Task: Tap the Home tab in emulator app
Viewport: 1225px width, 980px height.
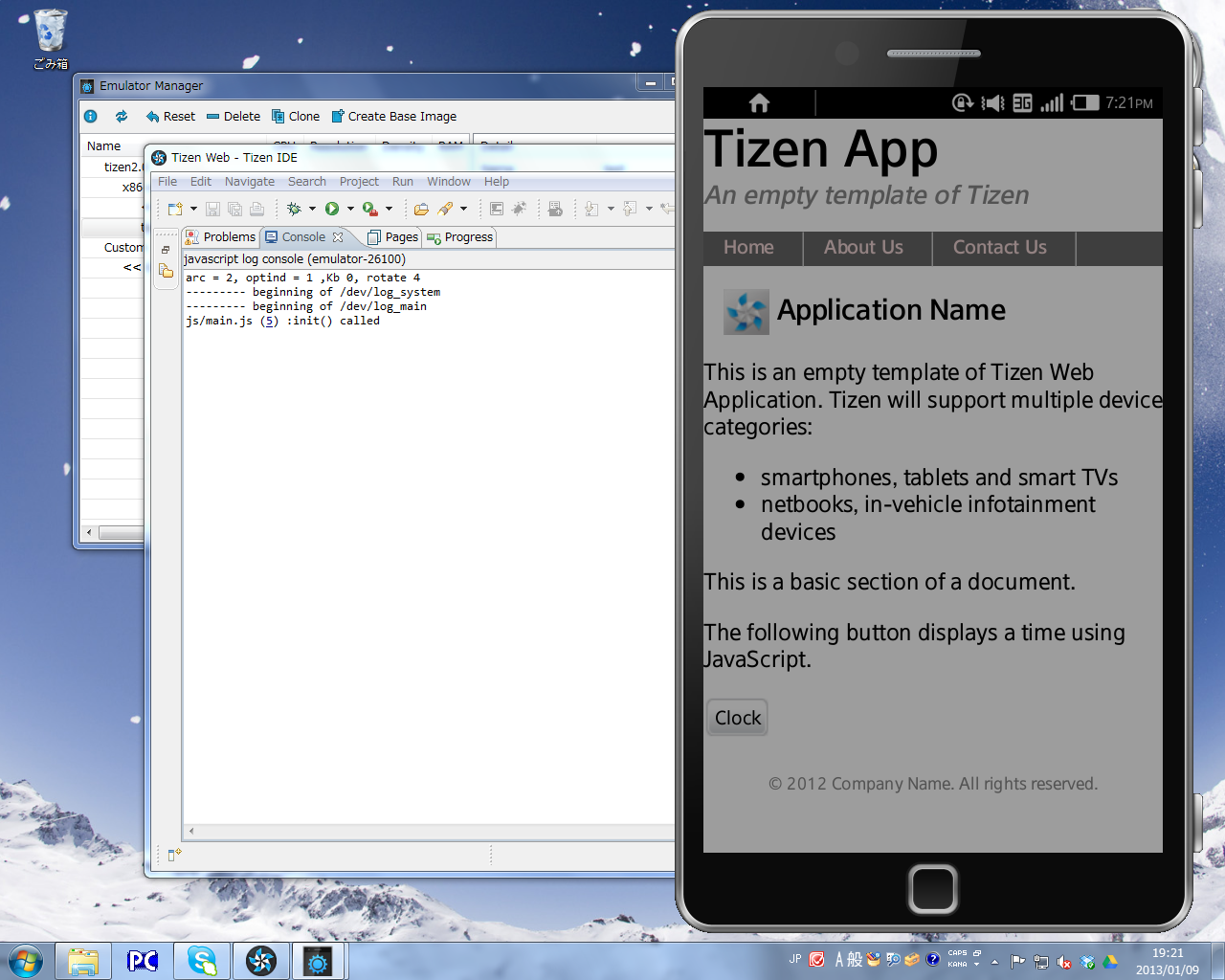Action: [748, 248]
